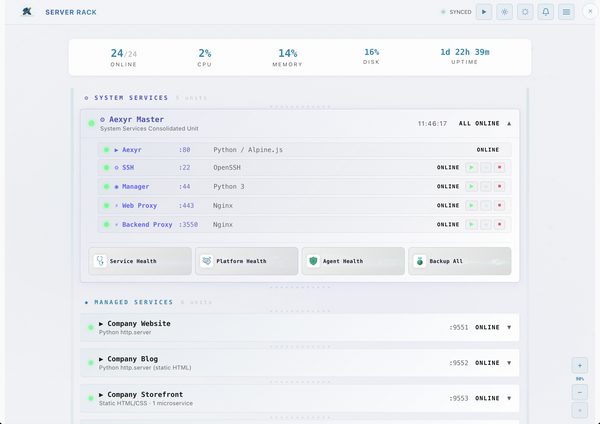Click the MANAGED SERVICES section header
The image size is (600, 424).
[134, 302]
